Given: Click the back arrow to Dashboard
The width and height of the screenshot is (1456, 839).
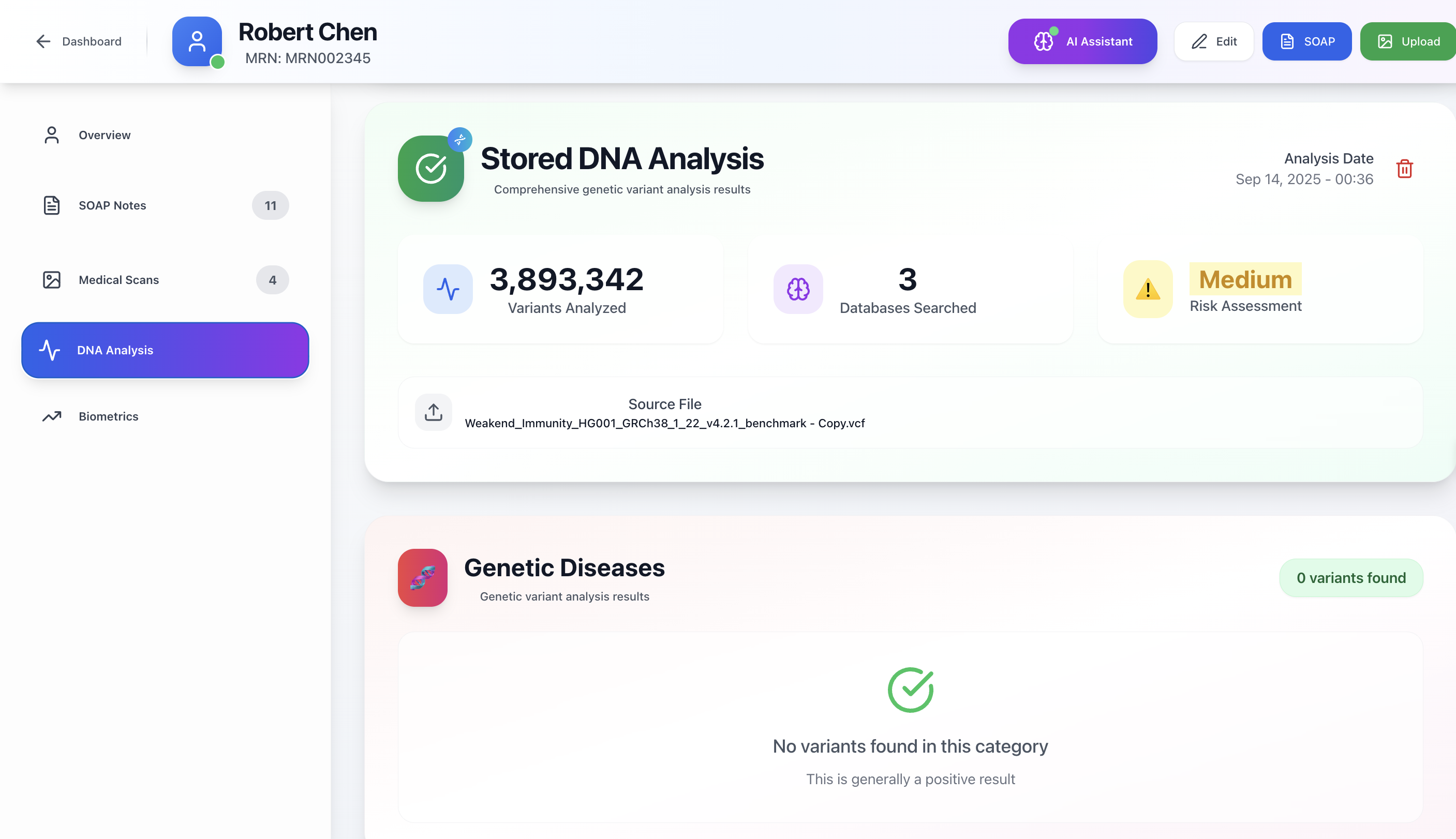Looking at the screenshot, I should tap(43, 41).
